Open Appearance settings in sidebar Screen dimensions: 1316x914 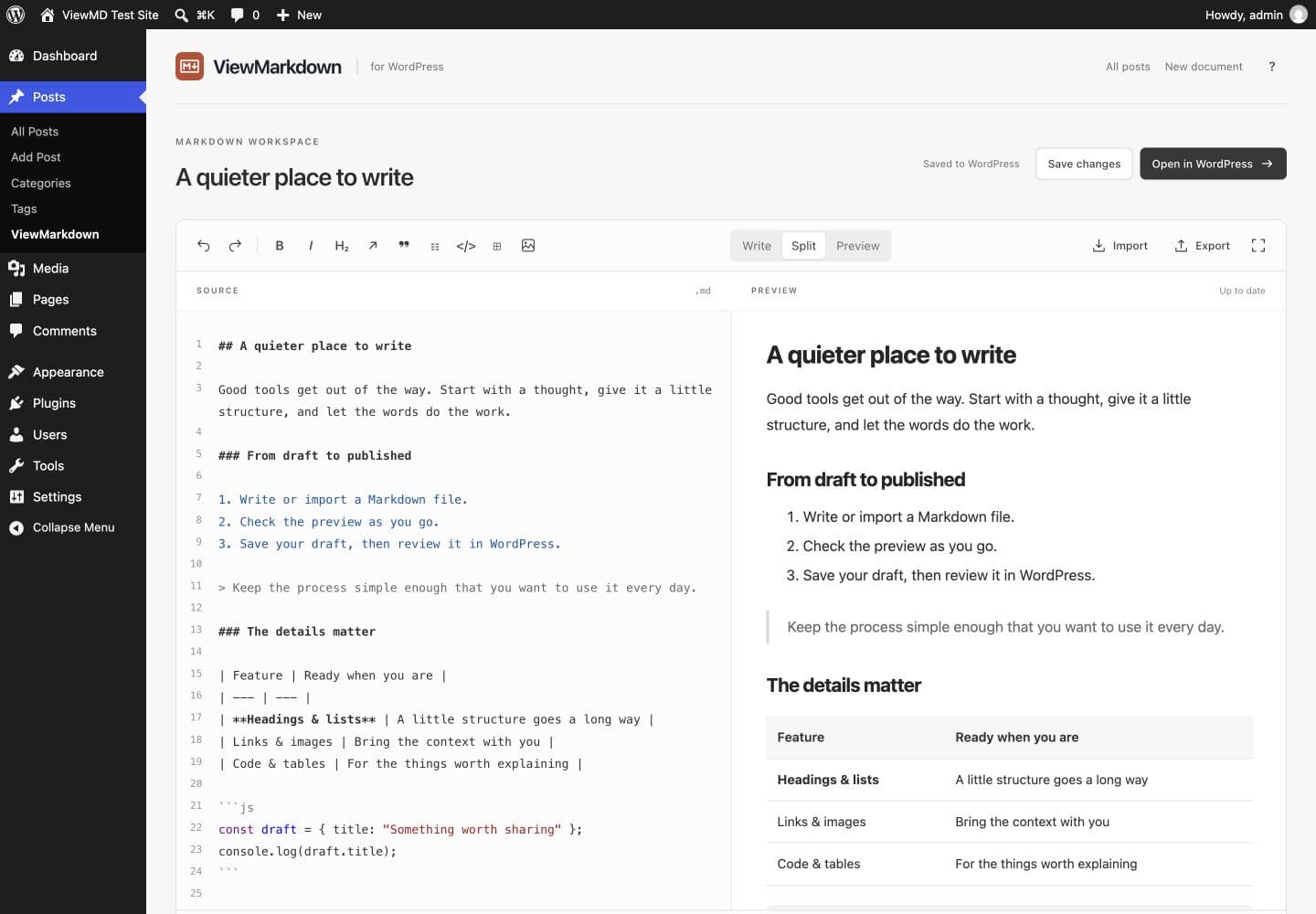[73, 372]
